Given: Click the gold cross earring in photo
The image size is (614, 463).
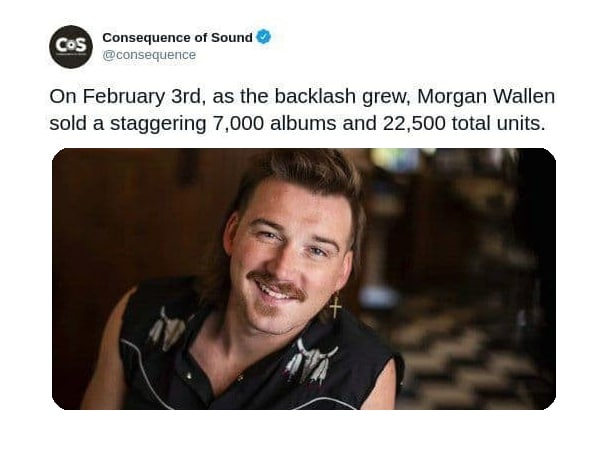Looking at the screenshot, I should pos(336,306).
